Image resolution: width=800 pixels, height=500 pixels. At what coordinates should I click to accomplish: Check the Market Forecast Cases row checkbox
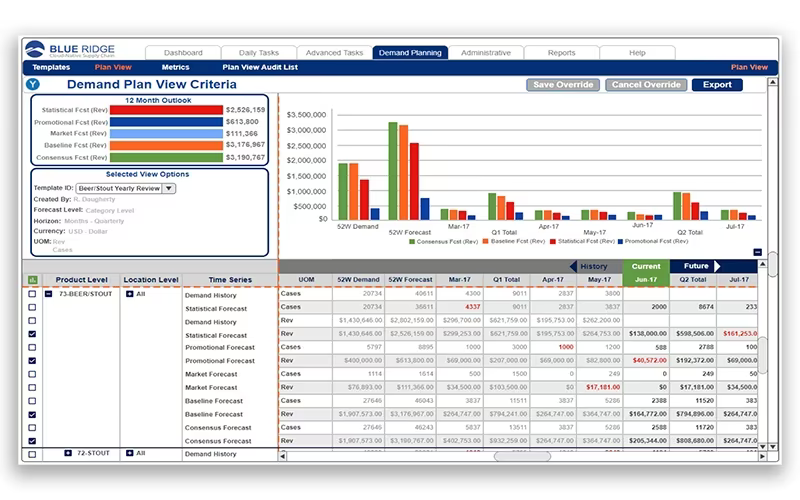(32, 374)
